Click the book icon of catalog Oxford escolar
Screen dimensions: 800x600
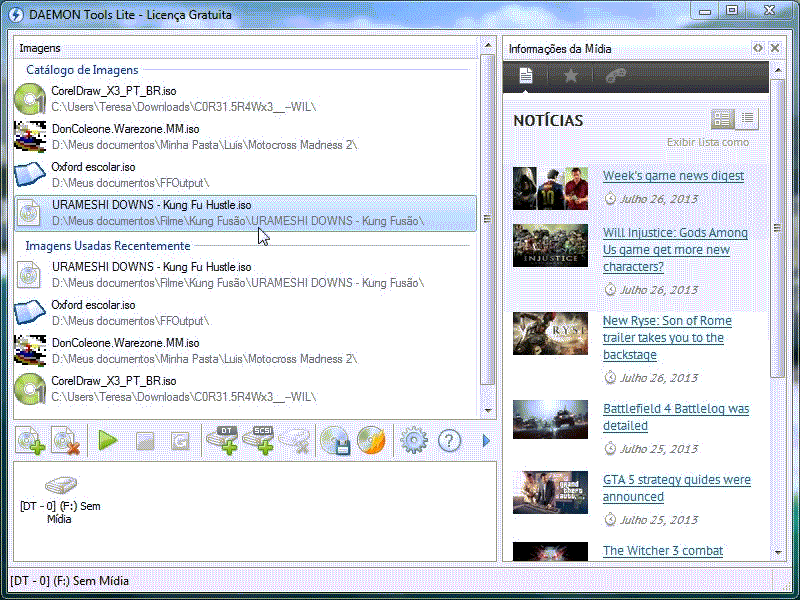(30, 174)
